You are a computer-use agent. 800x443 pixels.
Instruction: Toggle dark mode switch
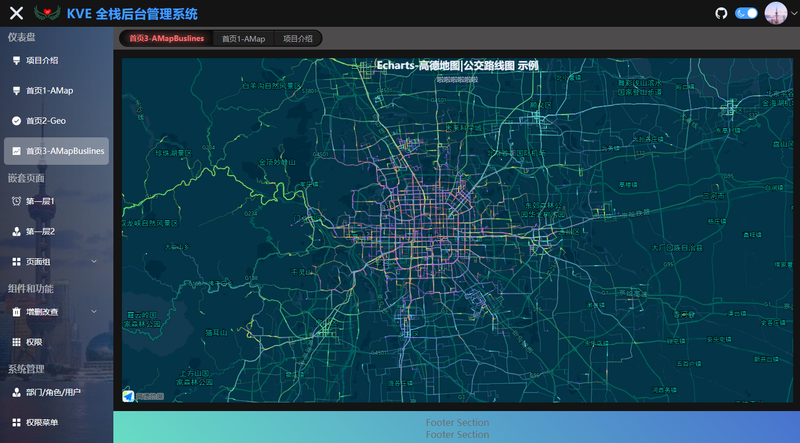point(746,13)
